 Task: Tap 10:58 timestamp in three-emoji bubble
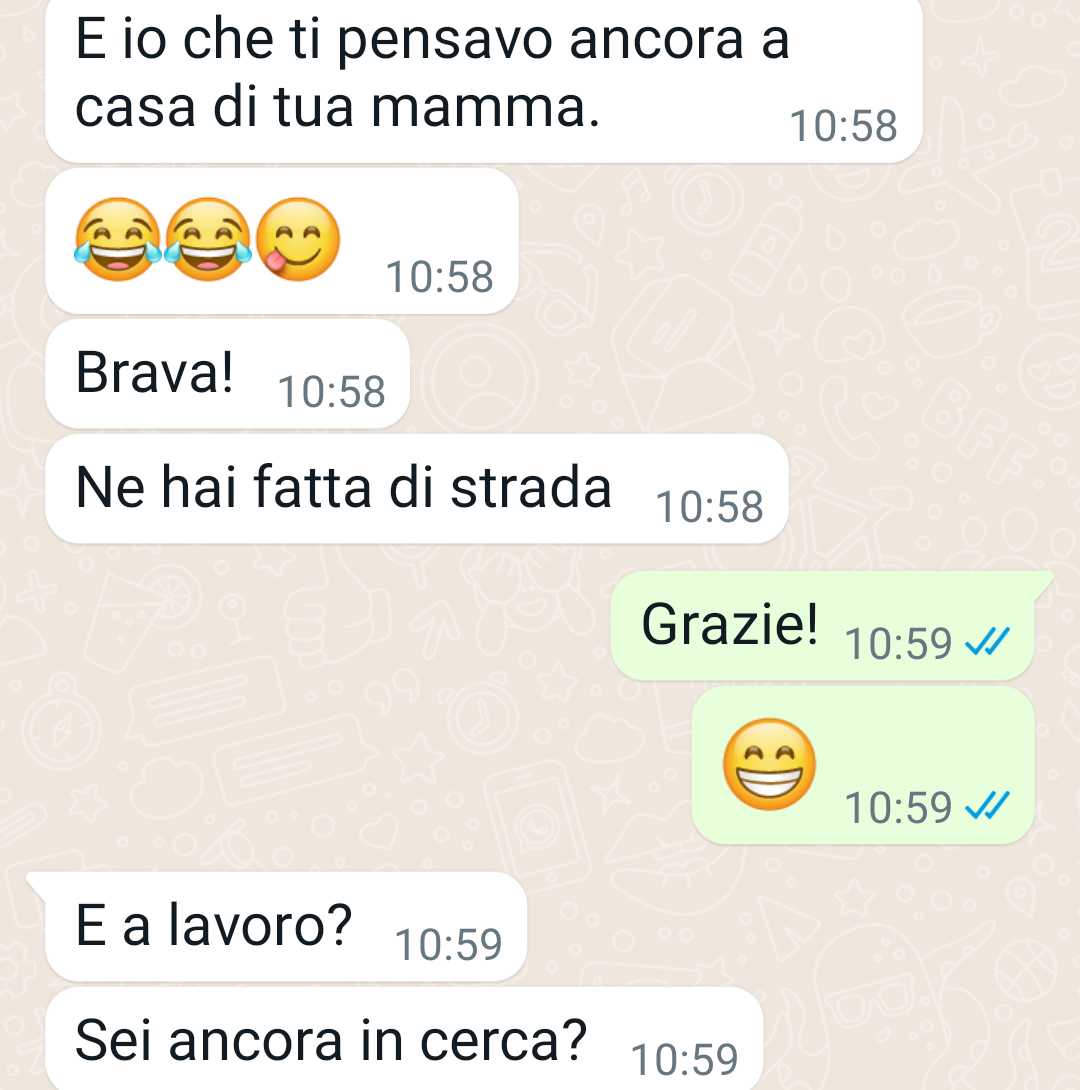click(x=439, y=277)
